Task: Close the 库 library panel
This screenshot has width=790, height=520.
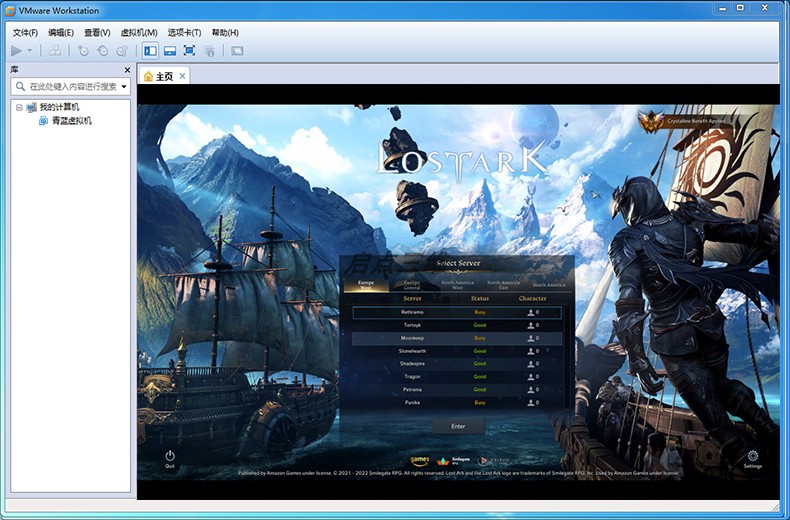Action: 127,70
